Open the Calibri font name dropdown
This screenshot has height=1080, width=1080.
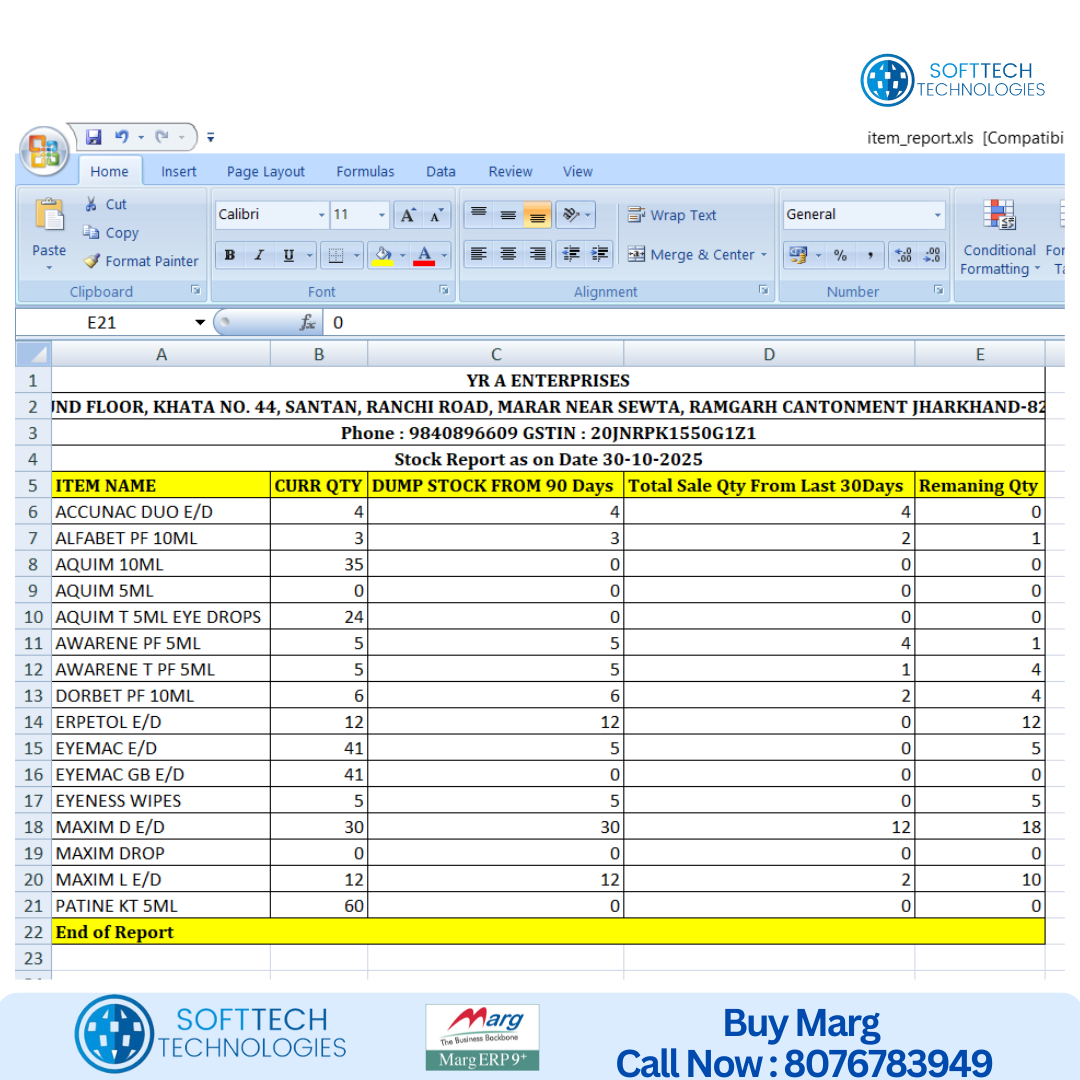321,215
